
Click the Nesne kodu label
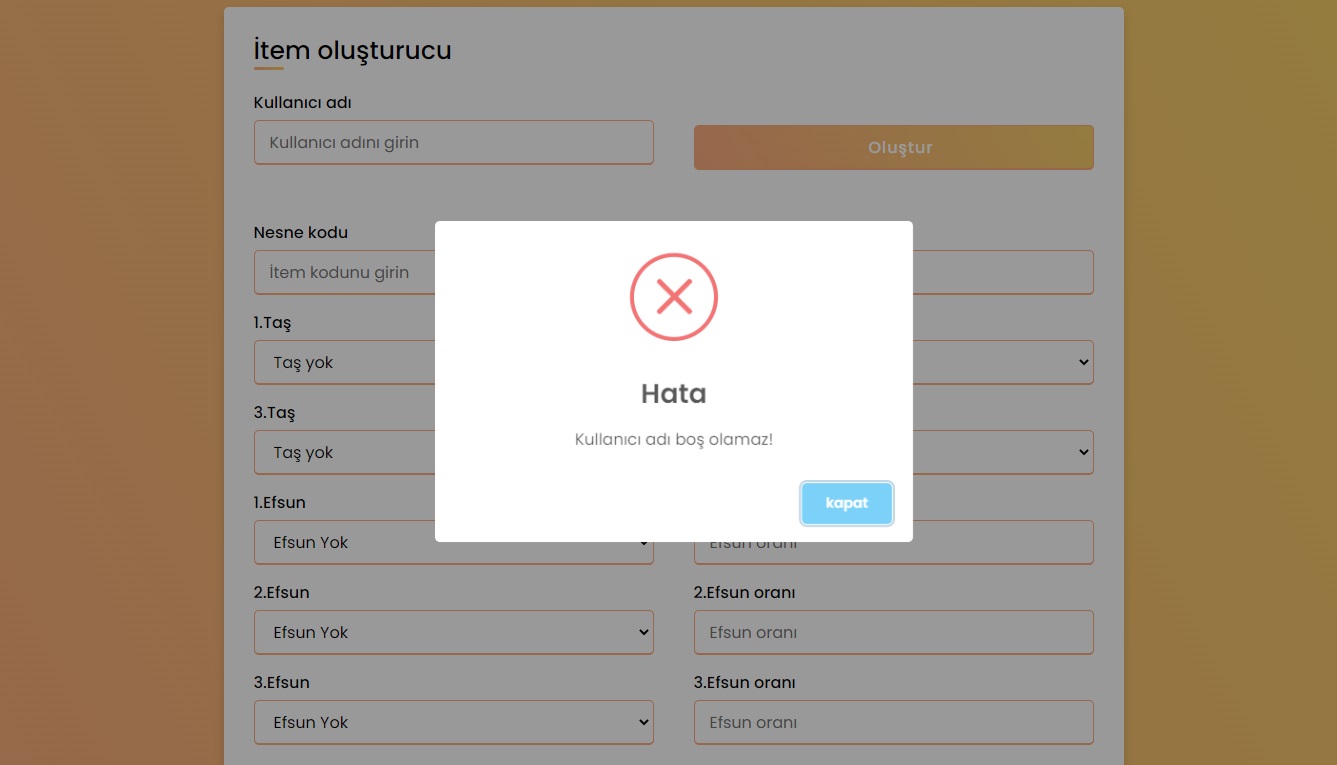(301, 232)
